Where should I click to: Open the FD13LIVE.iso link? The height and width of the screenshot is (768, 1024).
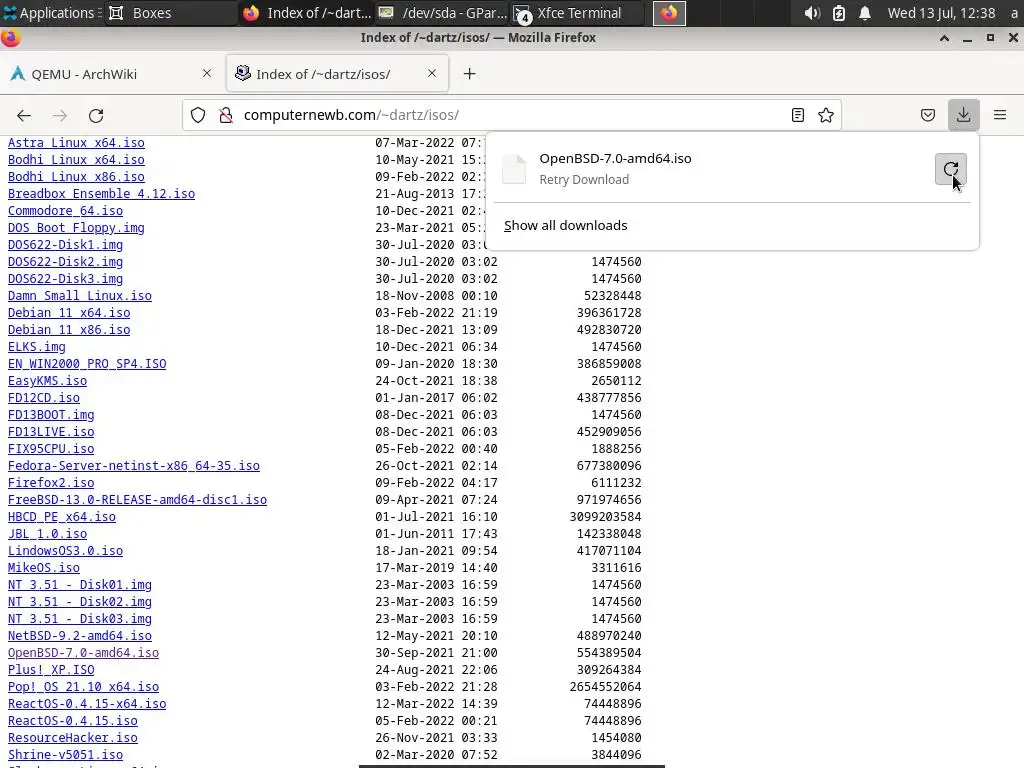tap(51, 432)
